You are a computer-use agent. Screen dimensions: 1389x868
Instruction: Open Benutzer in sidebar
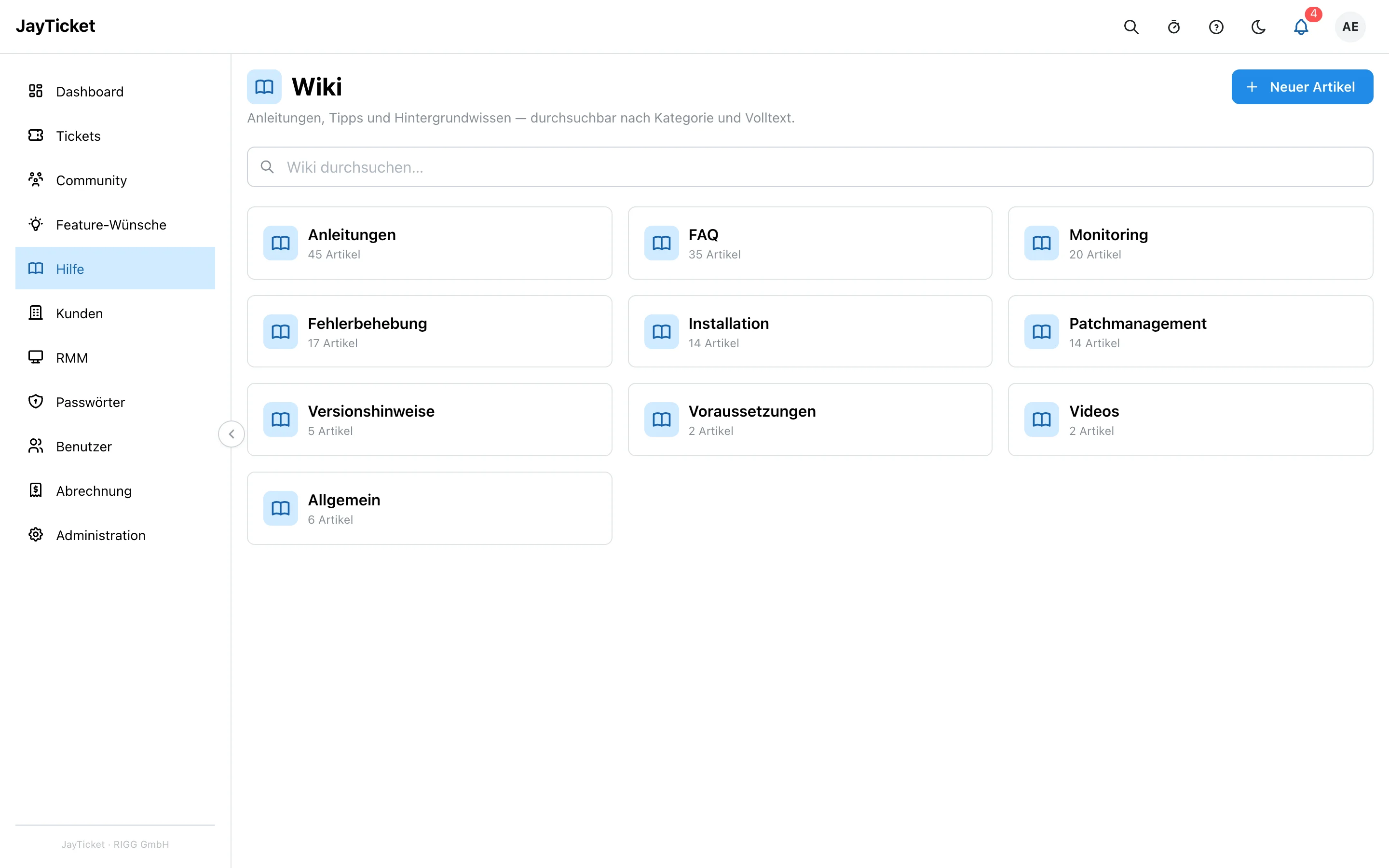click(115, 446)
